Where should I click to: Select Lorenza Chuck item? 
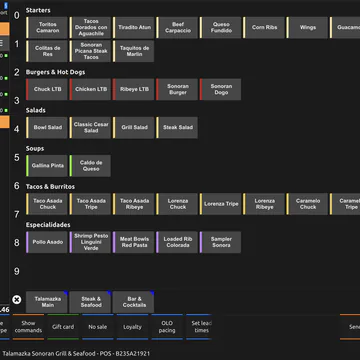[x=177, y=204]
